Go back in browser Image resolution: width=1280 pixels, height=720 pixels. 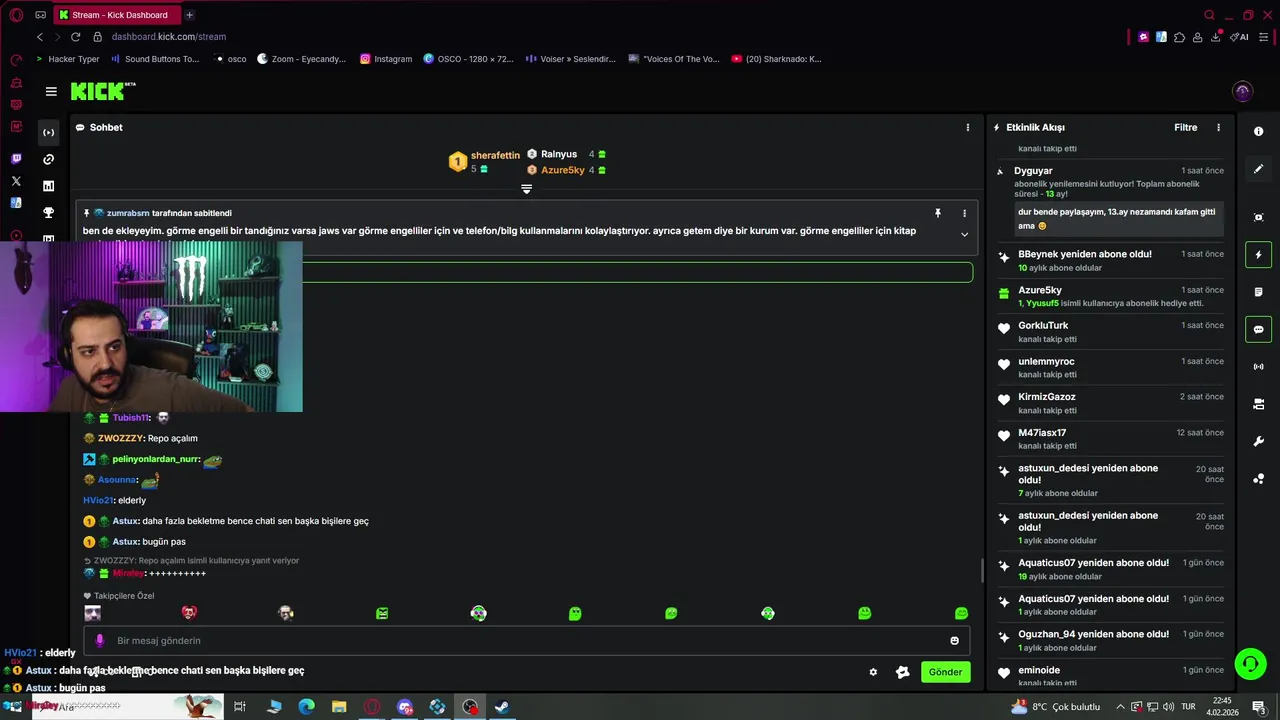click(x=40, y=37)
